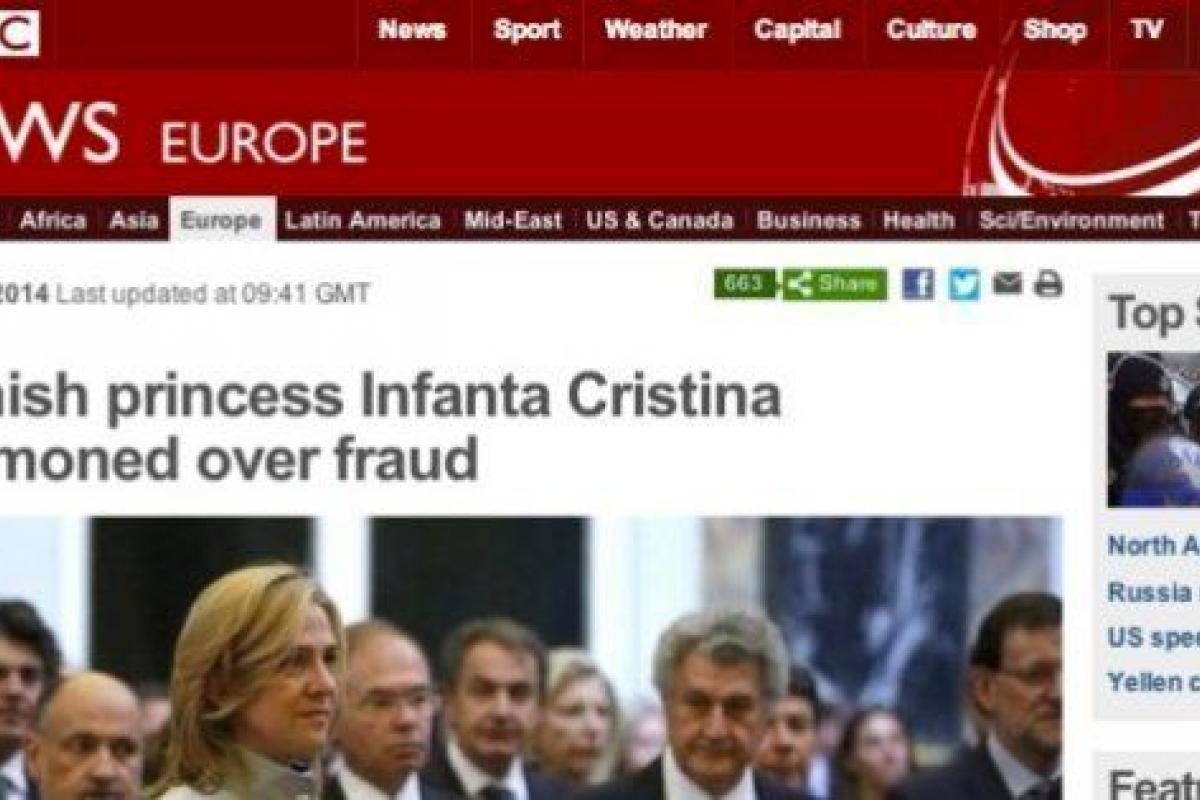Open the Sci/Environment tab
Image resolution: width=1200 pixels, height=800 pixels.
pyautogui.click(x=1072, y=220)
